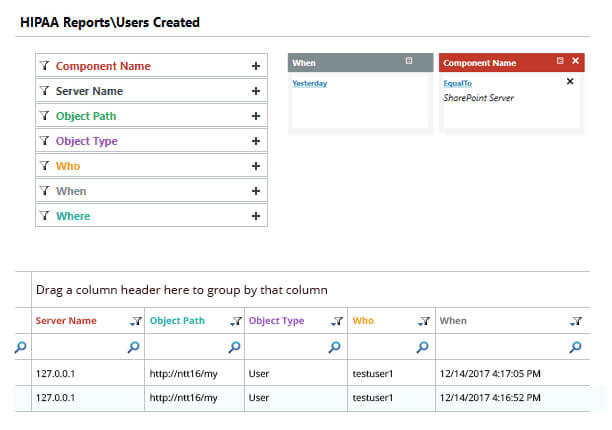Add a Server Name filter with plus
This screenshot has height=430, width=612.
click(256, 91)
